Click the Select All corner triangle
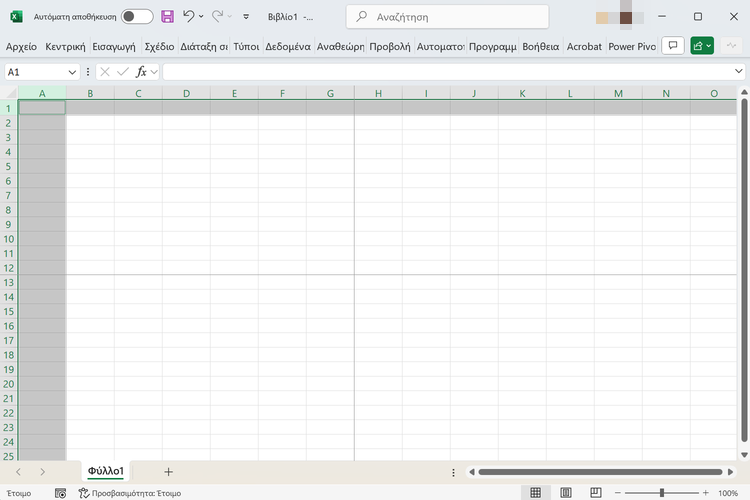This screenshot has height=500, width=750. click(x=11, y=93)
